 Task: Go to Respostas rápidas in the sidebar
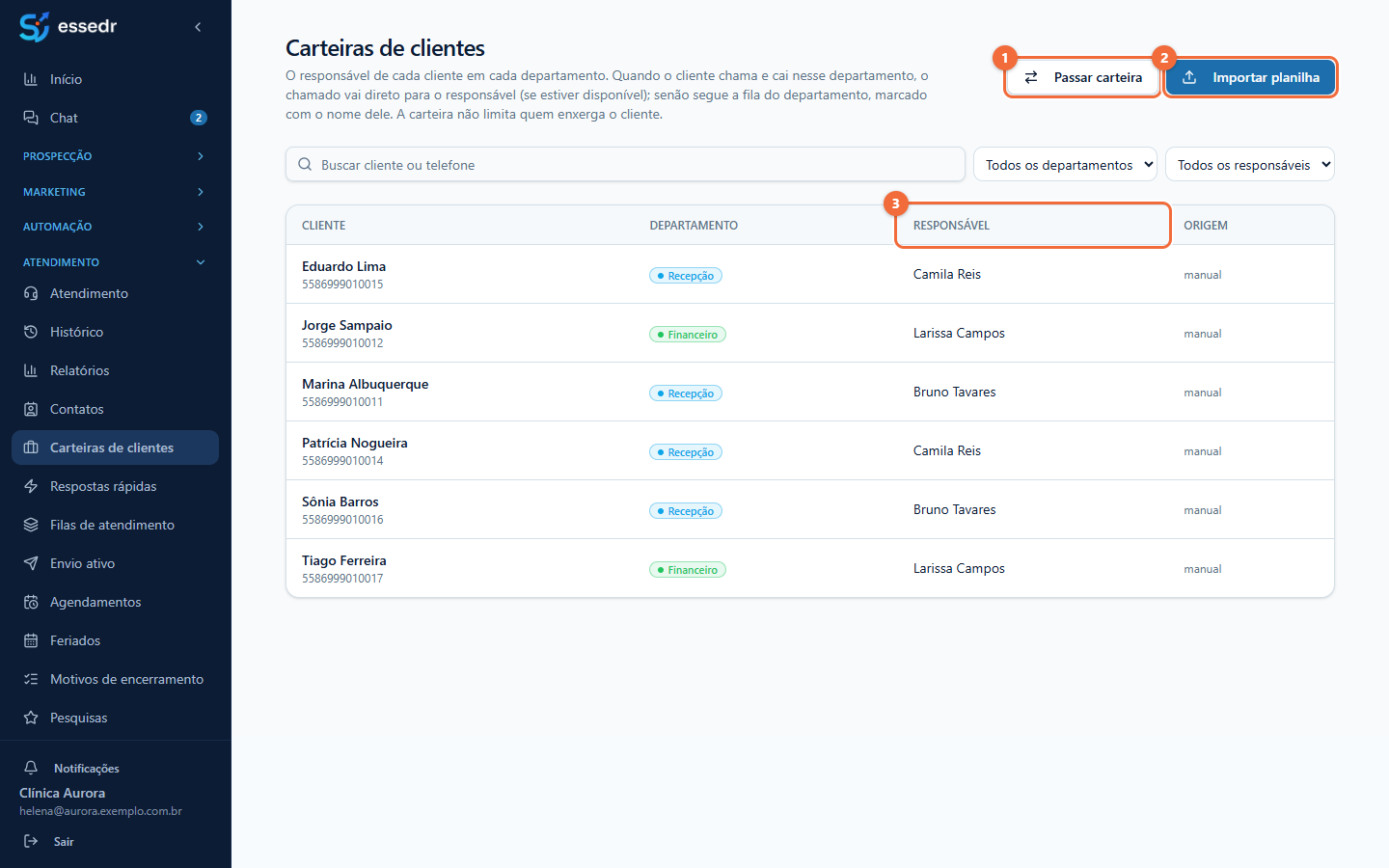click(116, 486)
